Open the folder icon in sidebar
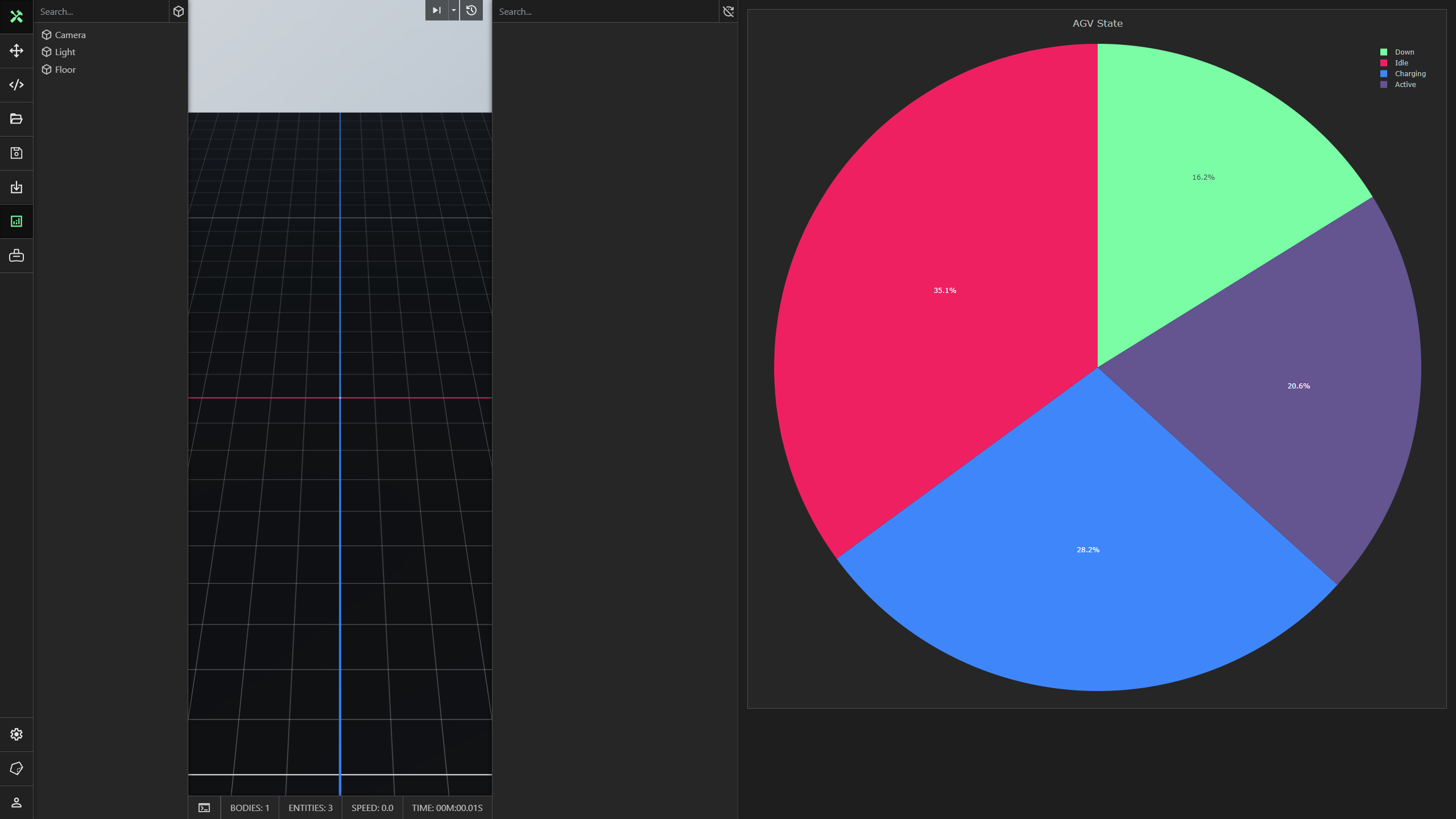Viewport: 1456px width, 819px height. point(16,119)
